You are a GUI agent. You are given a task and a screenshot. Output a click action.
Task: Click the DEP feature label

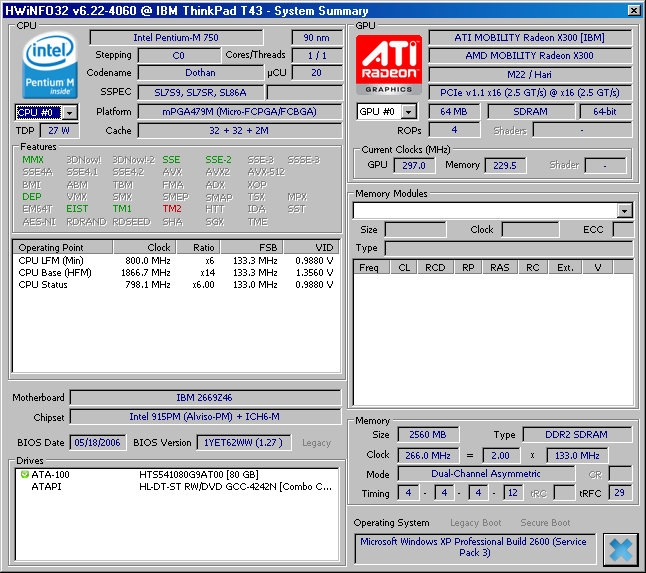click(32, 197)
